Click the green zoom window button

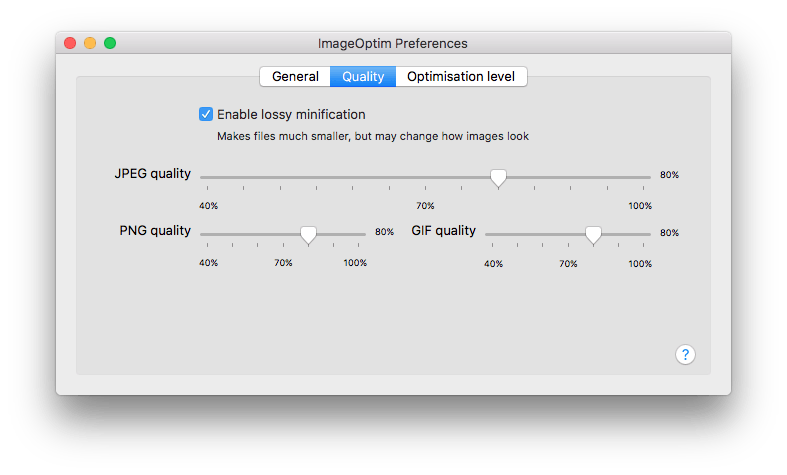click(110, 43)
